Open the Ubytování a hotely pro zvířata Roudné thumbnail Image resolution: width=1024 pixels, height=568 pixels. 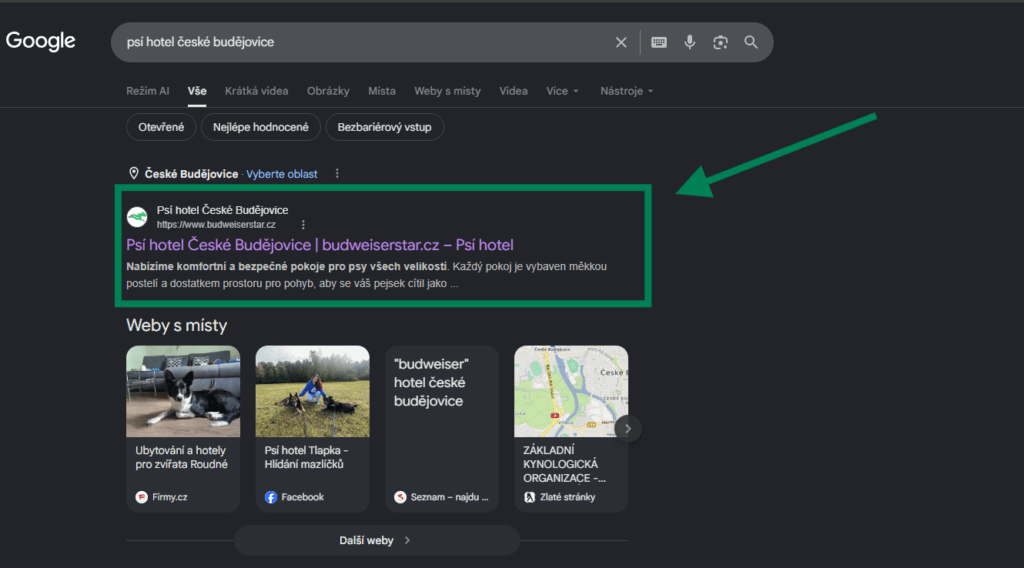(183, 391)
